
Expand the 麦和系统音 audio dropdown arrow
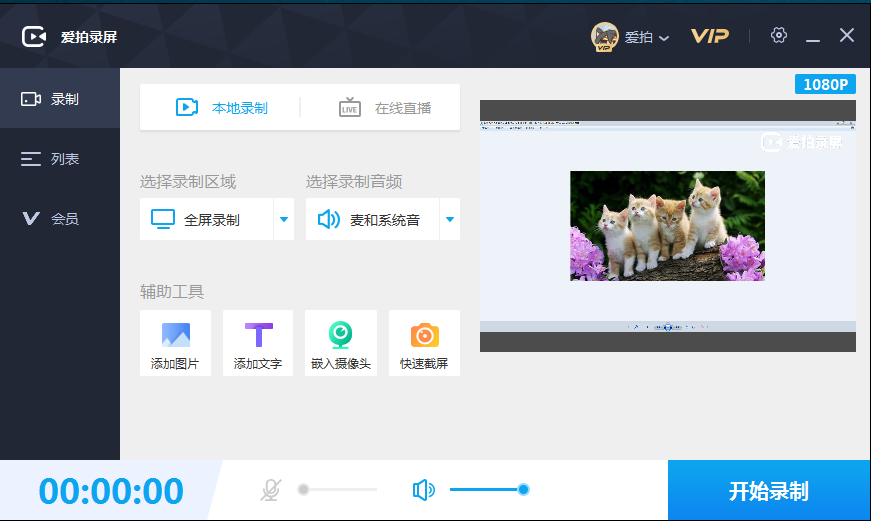click(450, 220)
